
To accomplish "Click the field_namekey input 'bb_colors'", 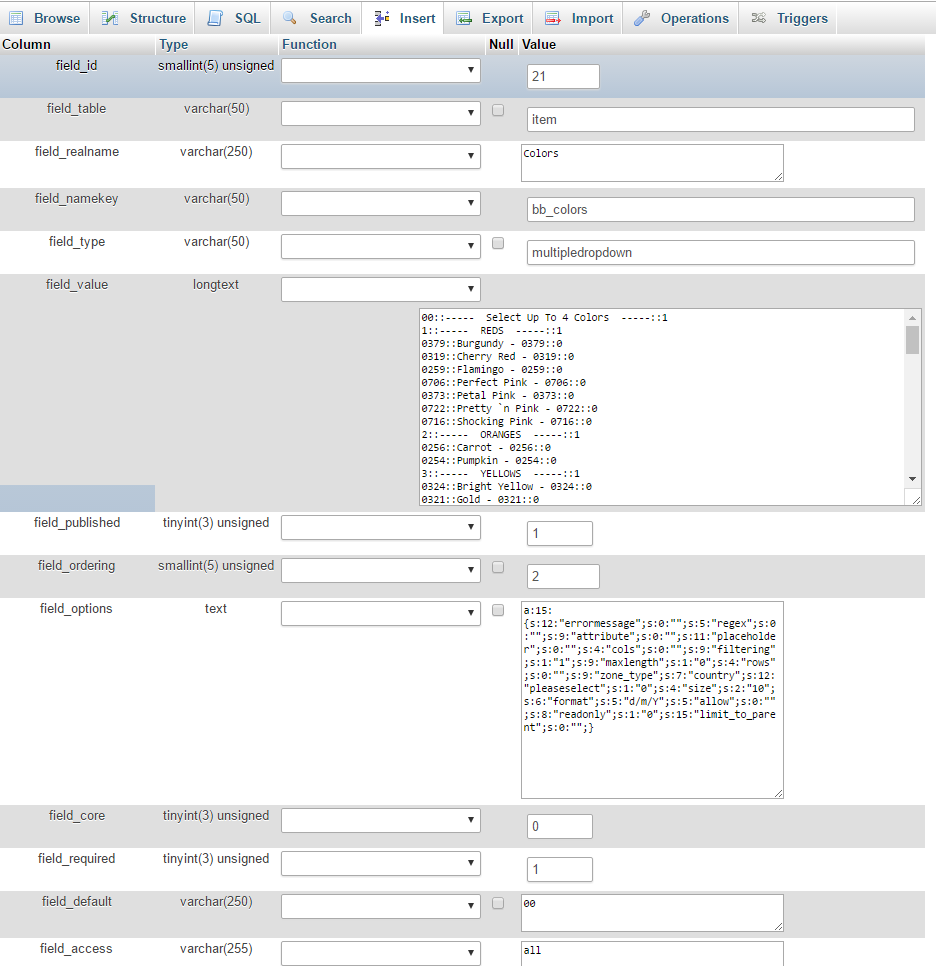I will (720, 209).
